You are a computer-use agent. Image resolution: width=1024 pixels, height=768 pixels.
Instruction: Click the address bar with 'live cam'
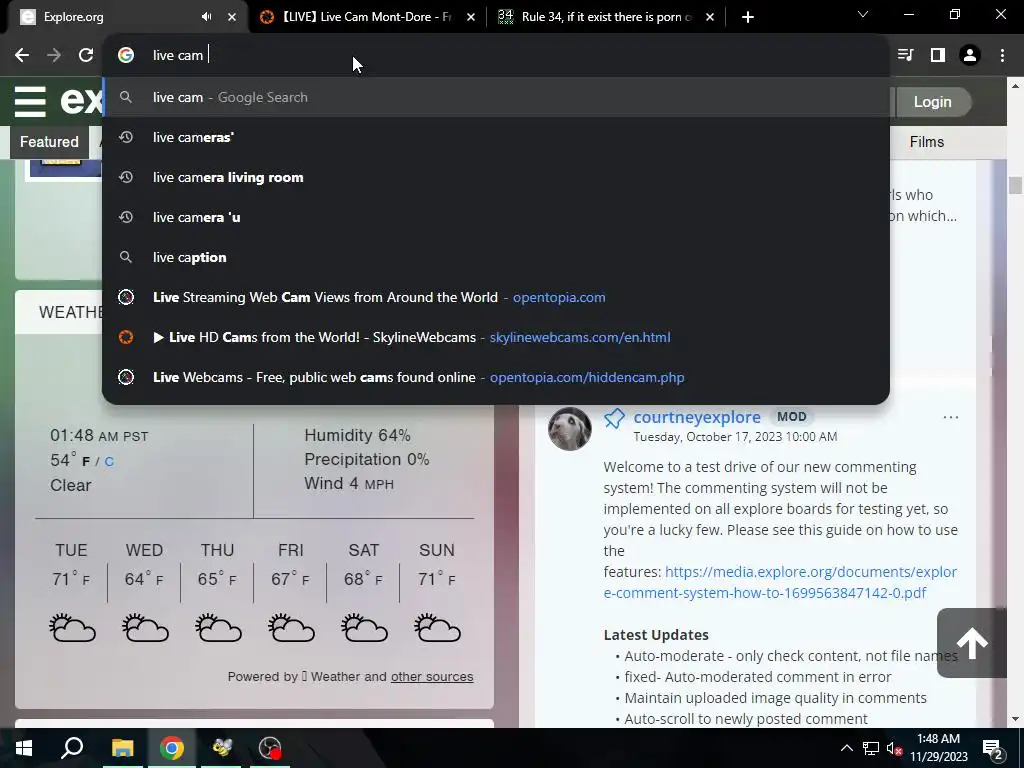click(x=496, y=56)
